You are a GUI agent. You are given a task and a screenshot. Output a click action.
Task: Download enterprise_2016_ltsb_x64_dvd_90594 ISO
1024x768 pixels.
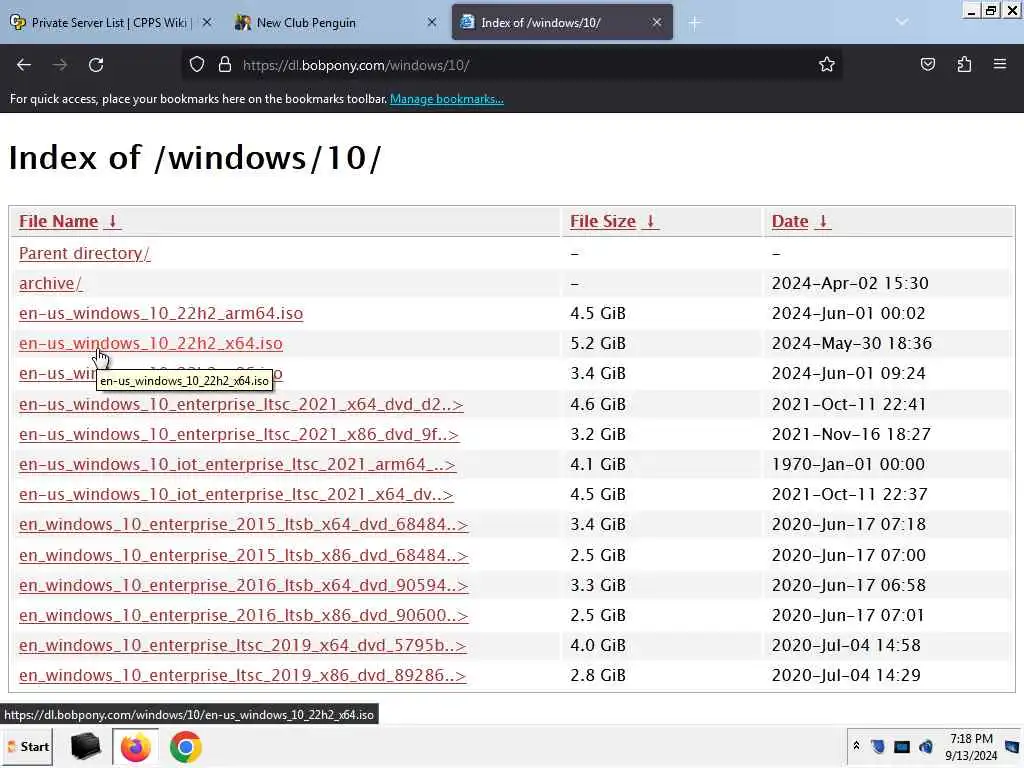(244, 585)
